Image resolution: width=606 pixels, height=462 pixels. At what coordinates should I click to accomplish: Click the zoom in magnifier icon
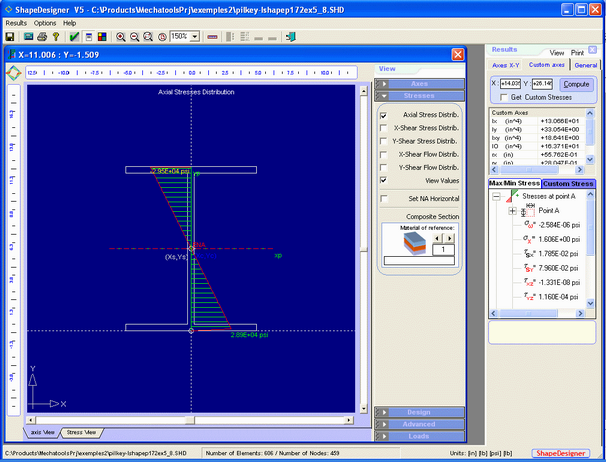click(121, 37)
